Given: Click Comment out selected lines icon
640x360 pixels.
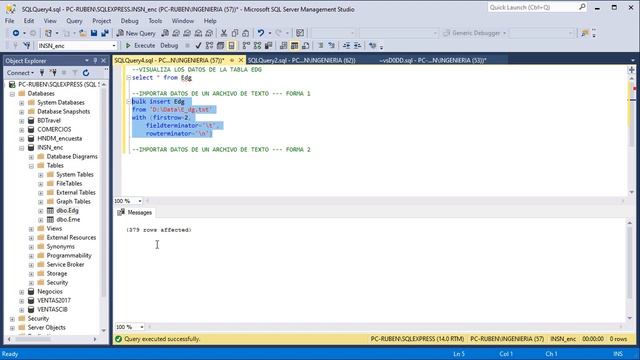Looking at the screenshot, I should [x=320, y=45].
